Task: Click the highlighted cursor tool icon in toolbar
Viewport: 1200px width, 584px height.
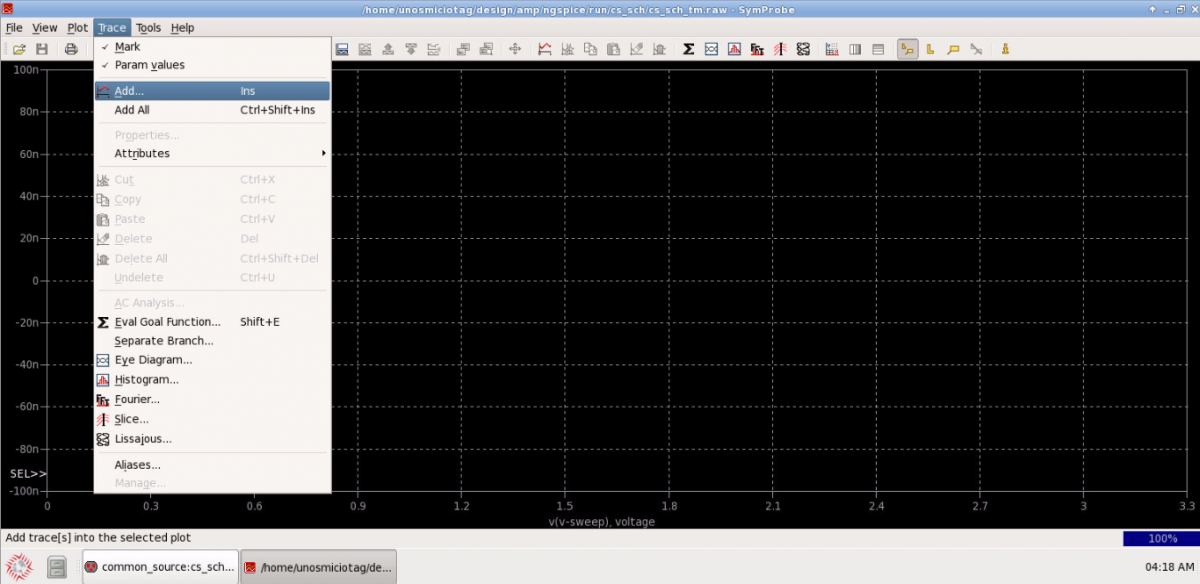Action: tap(908, 49)
